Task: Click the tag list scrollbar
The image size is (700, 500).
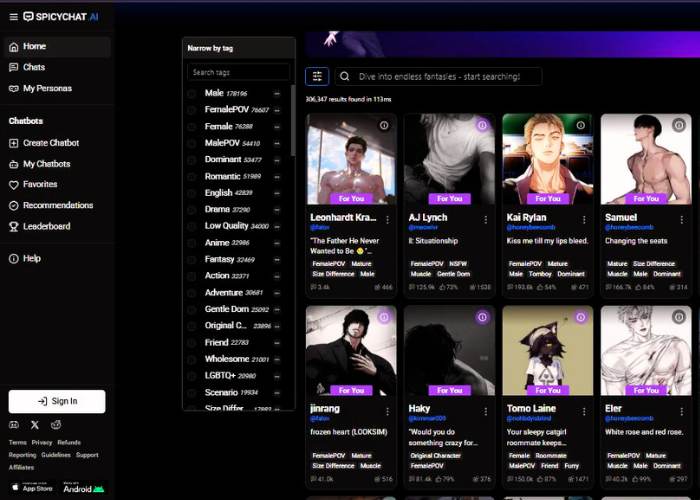Action: tap(293, 121)
